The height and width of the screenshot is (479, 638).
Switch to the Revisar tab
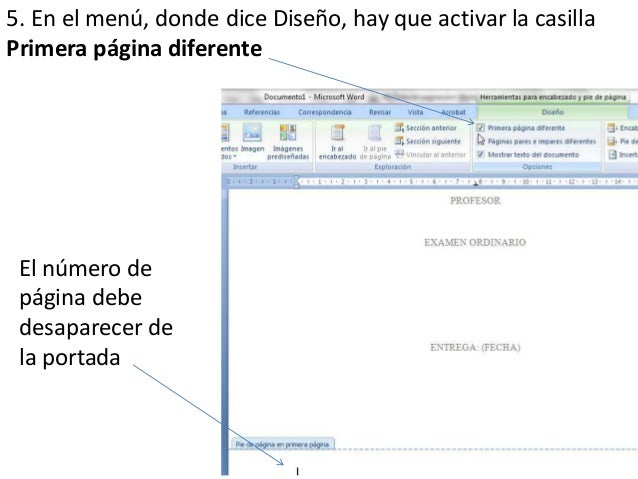(380, 112)
